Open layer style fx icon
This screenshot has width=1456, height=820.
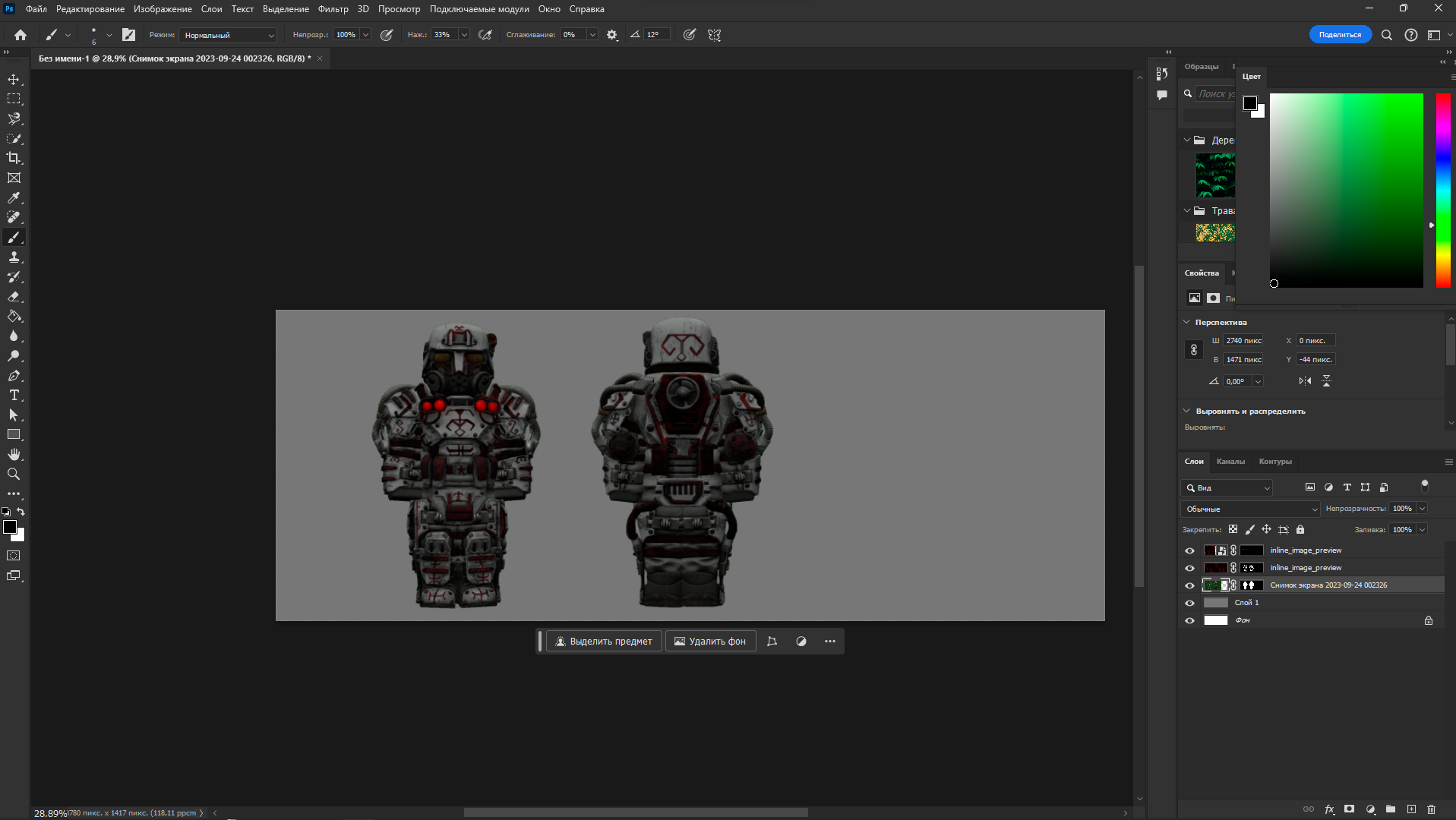point(1329,809)
